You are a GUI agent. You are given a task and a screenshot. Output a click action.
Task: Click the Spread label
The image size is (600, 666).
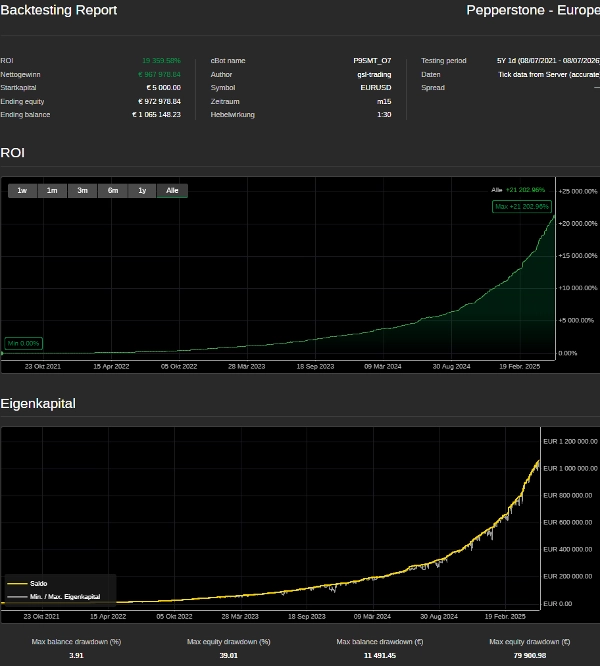tap(433, 87)
